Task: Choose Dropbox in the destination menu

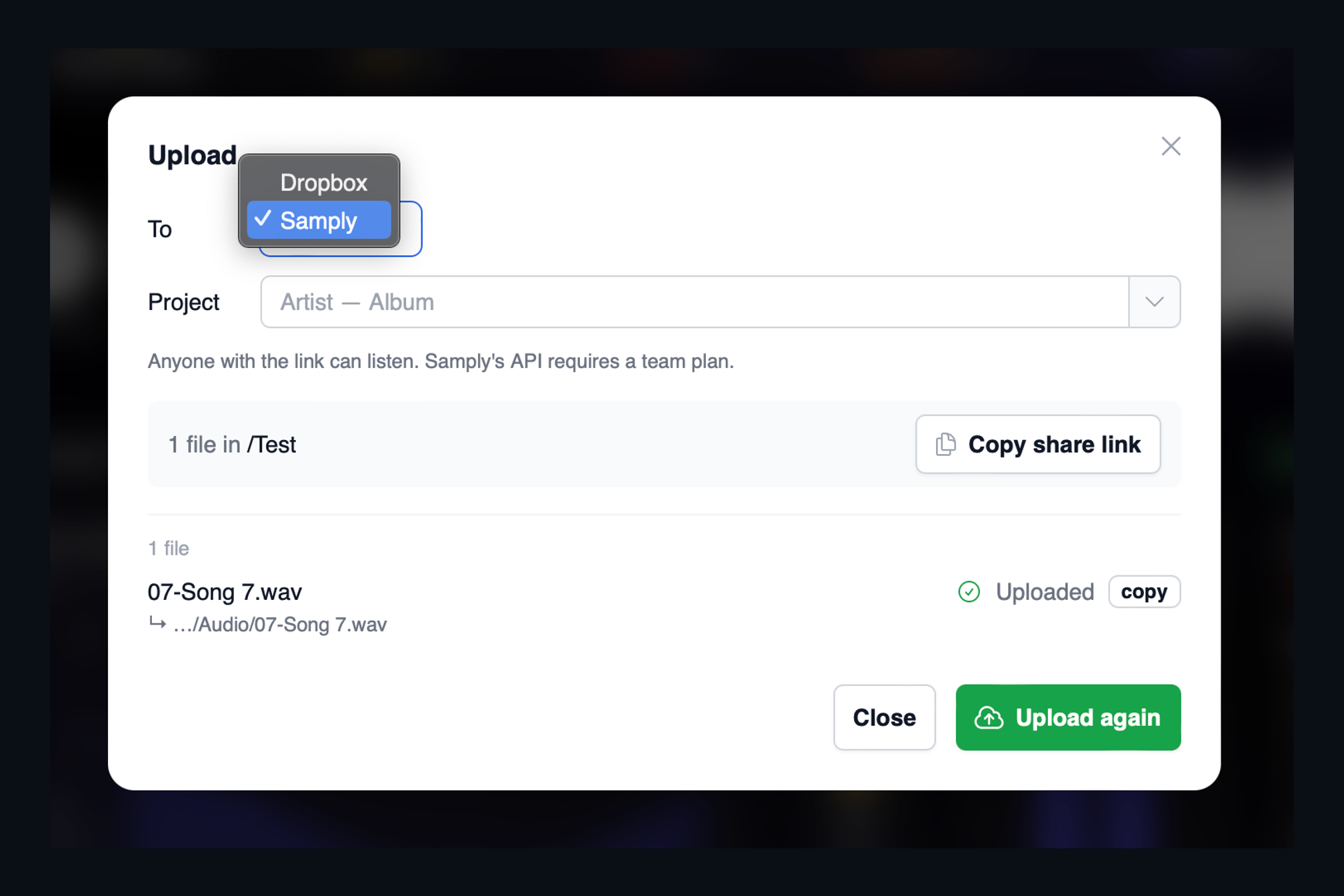Action: 319,183
